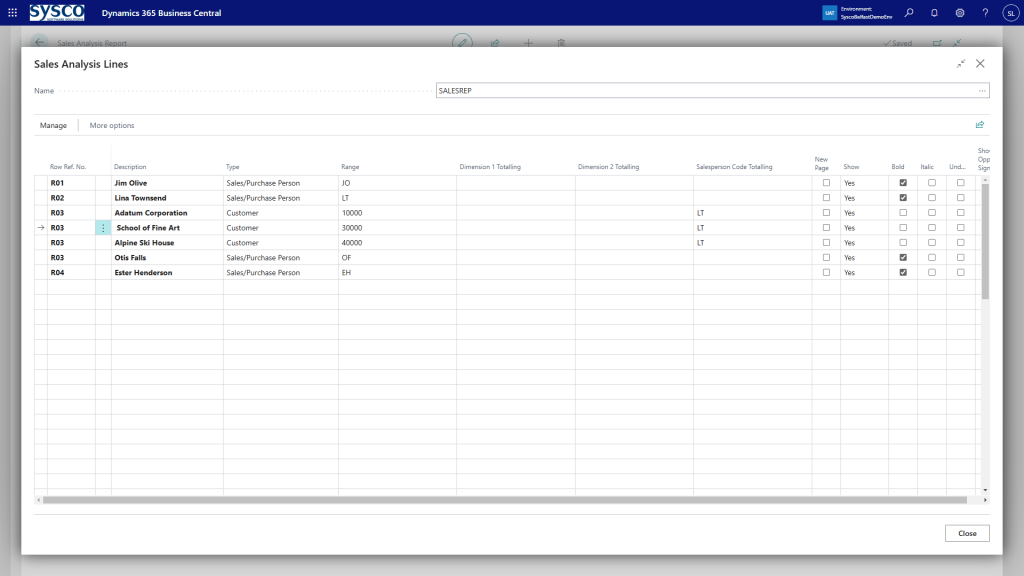The image size is (1024, 576).
Task: Open row actions for School of Fine Art
Action: tap(103, 228)
